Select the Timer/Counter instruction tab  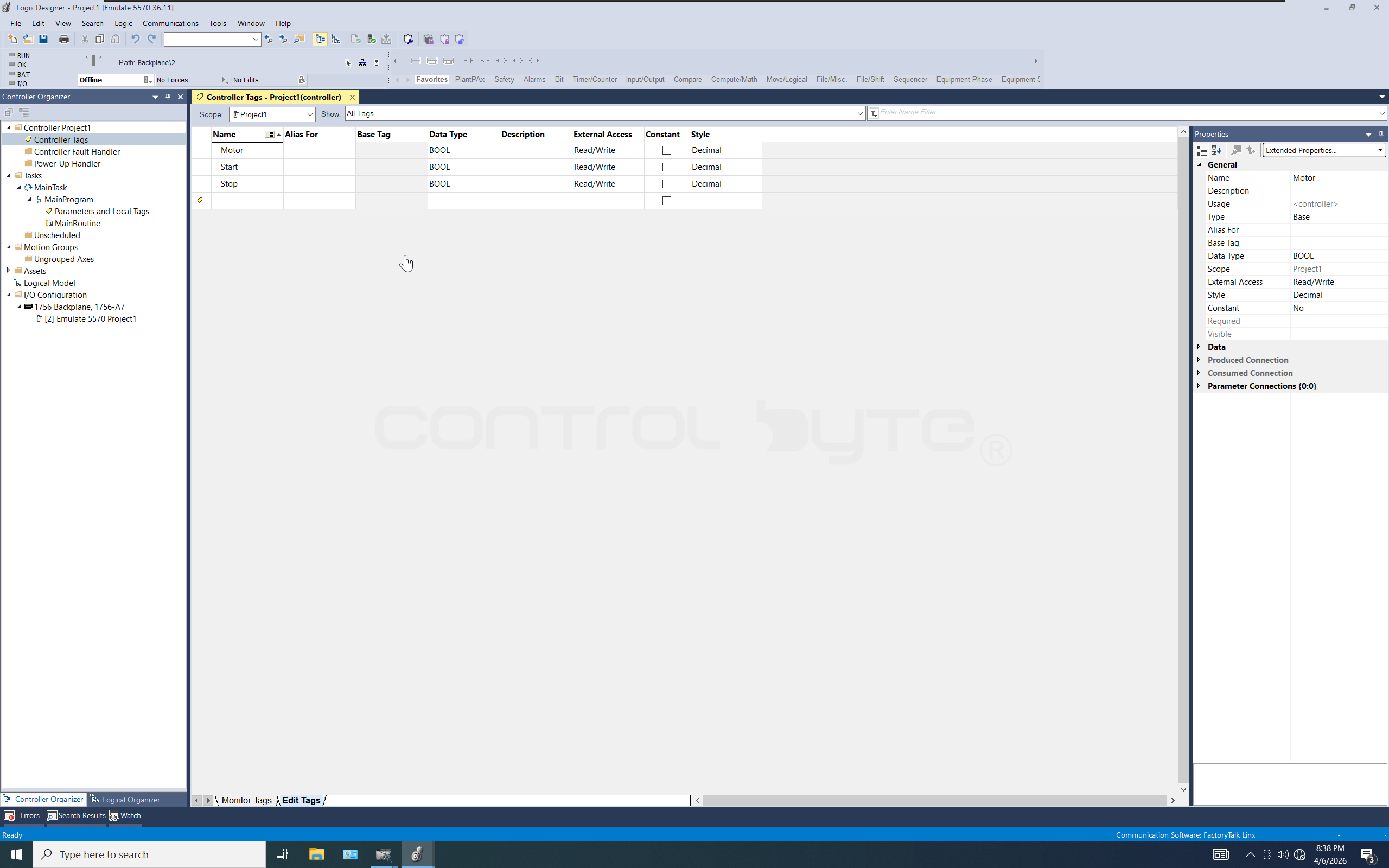595,80
